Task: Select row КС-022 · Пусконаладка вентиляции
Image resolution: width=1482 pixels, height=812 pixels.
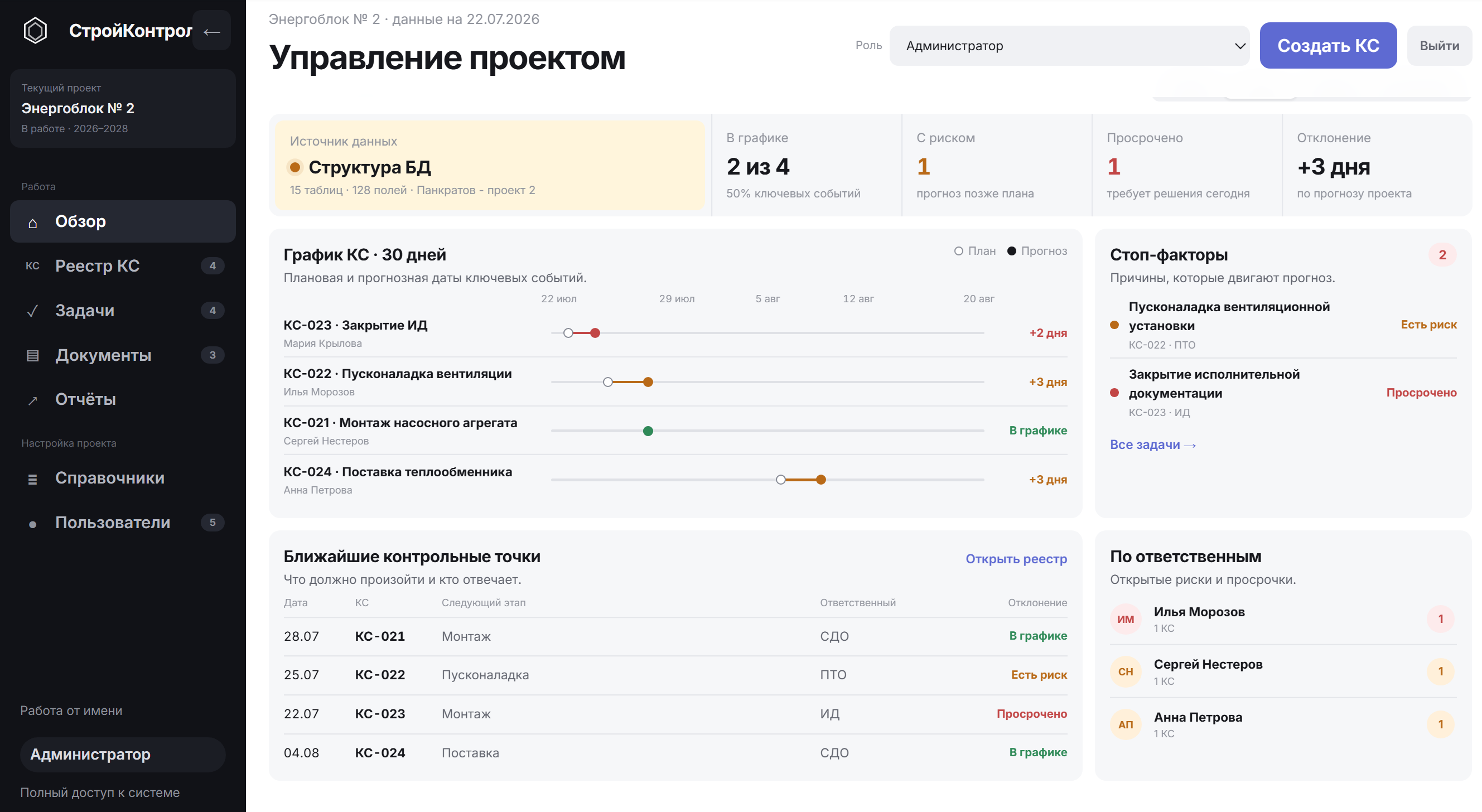Action: (x=675, y=382)
